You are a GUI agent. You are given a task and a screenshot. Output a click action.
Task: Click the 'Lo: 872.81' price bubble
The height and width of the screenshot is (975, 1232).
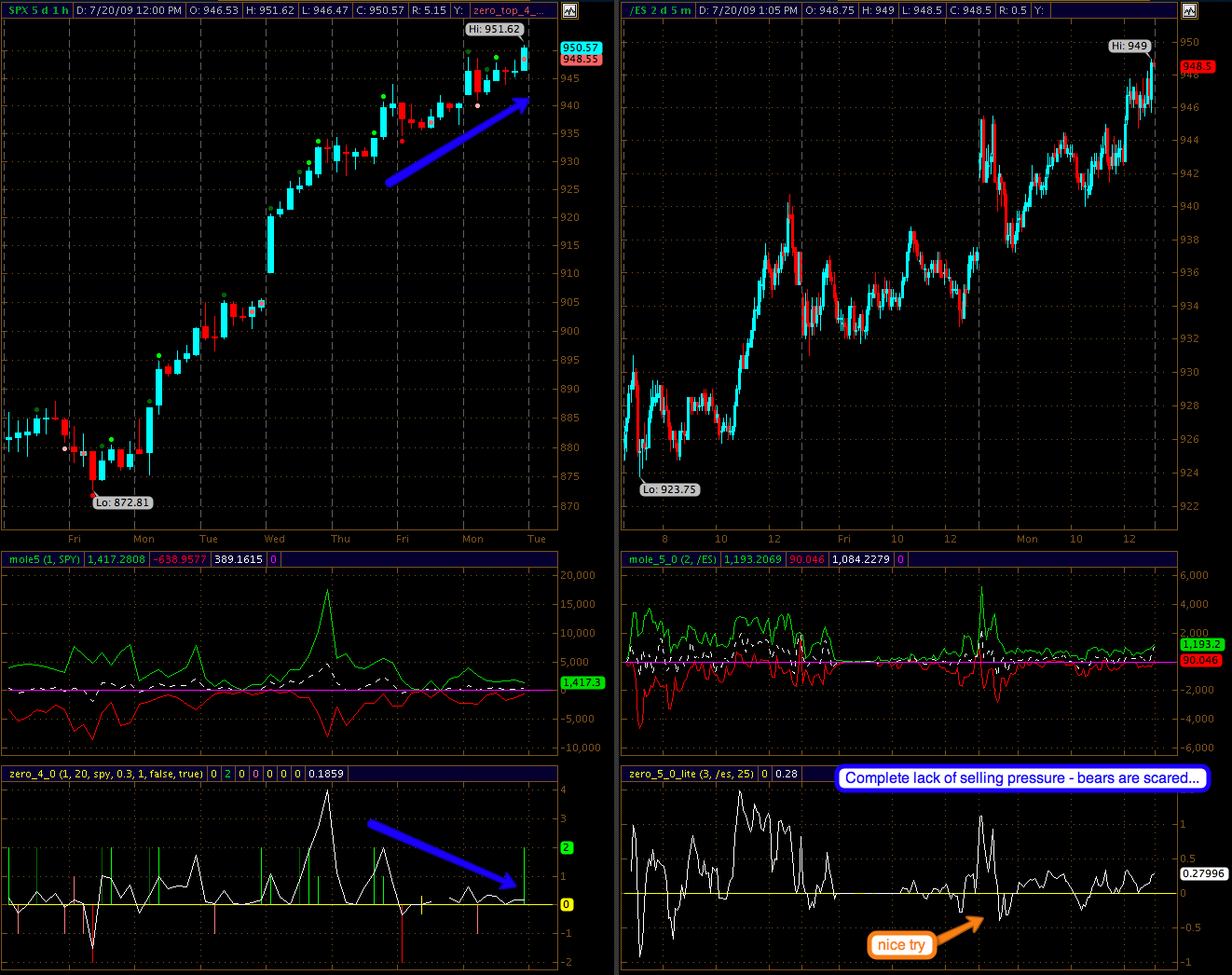122,502
